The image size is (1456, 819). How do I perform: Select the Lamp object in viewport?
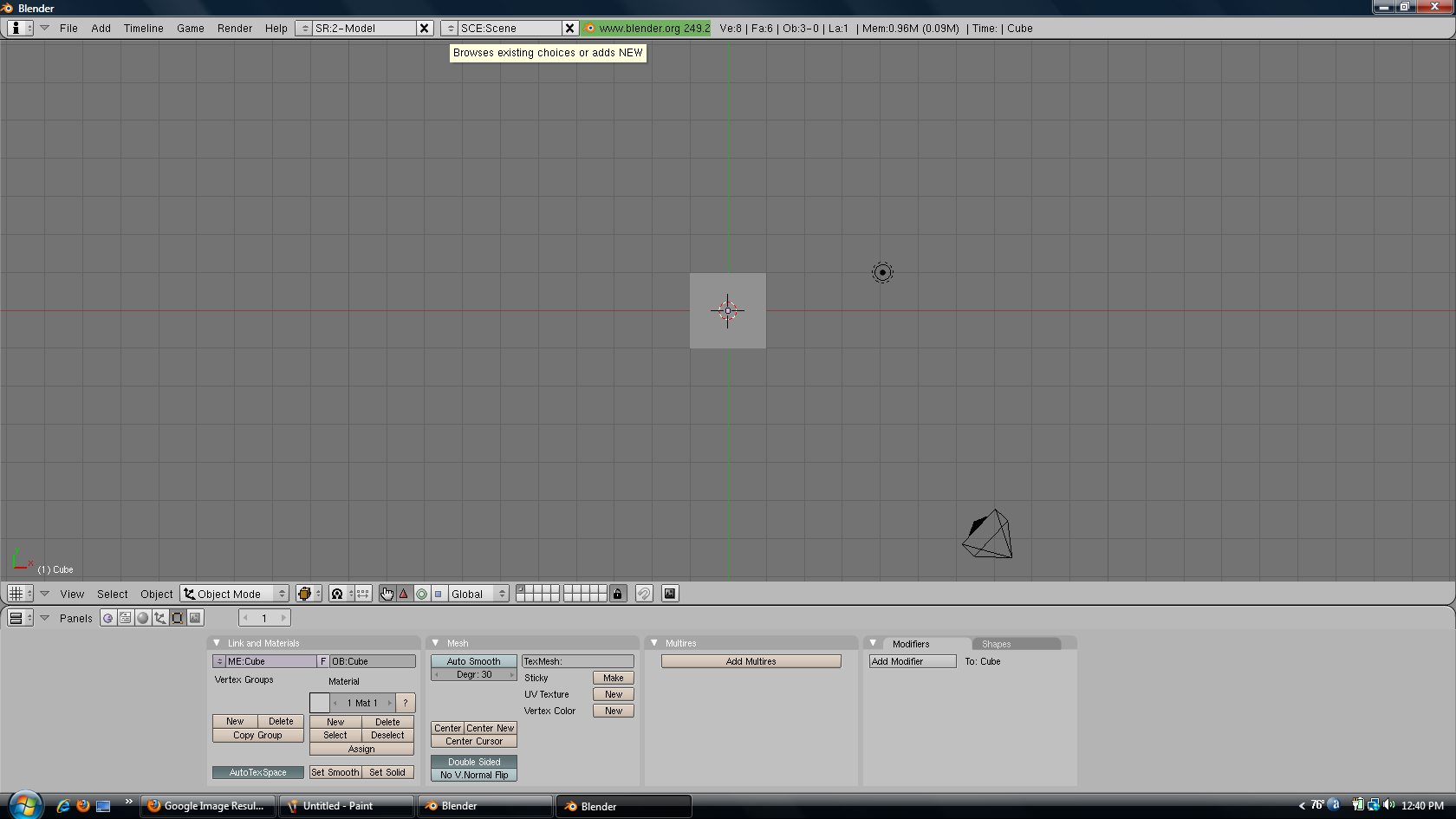882,273
